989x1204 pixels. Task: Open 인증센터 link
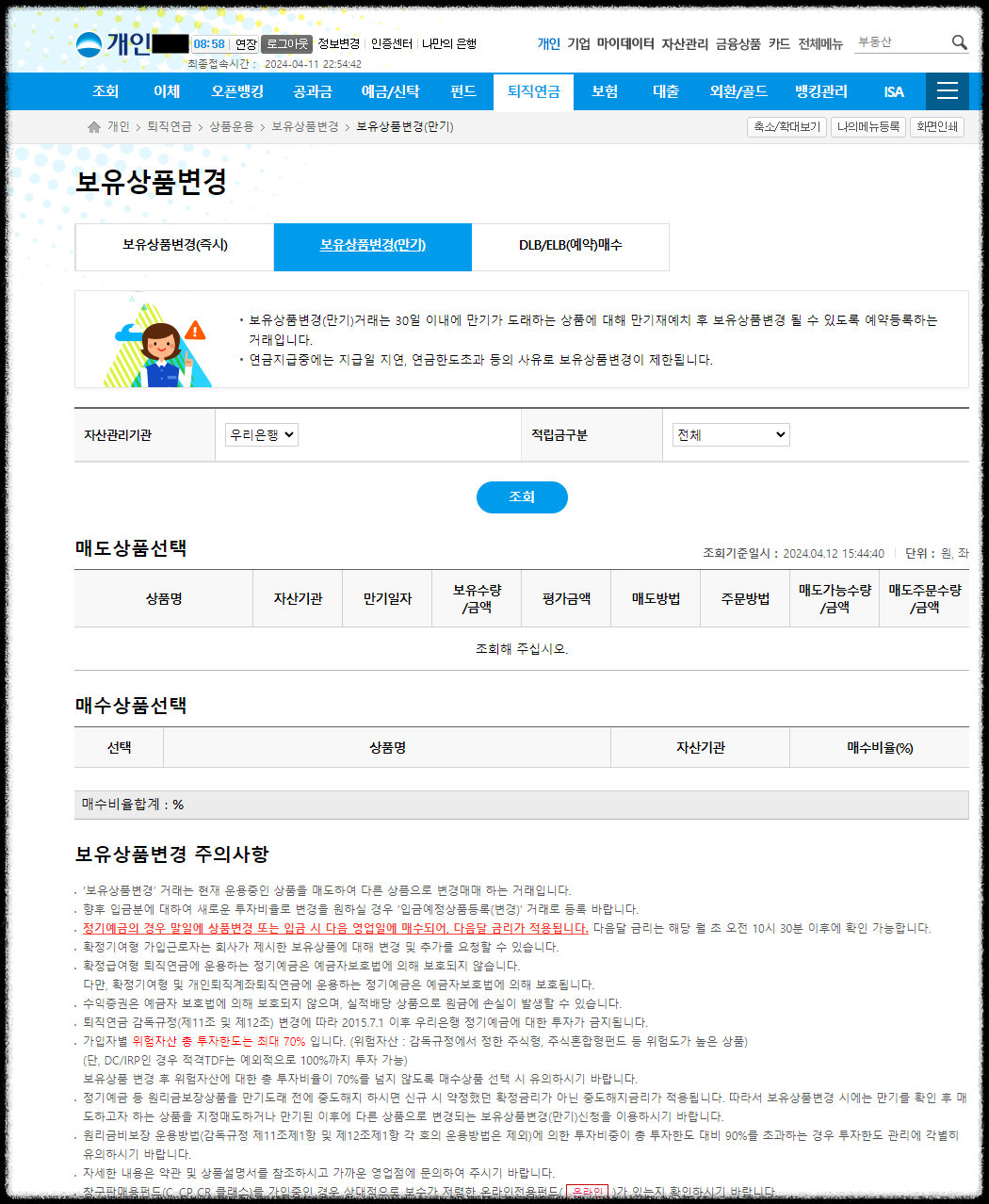(x=392, y=44)
